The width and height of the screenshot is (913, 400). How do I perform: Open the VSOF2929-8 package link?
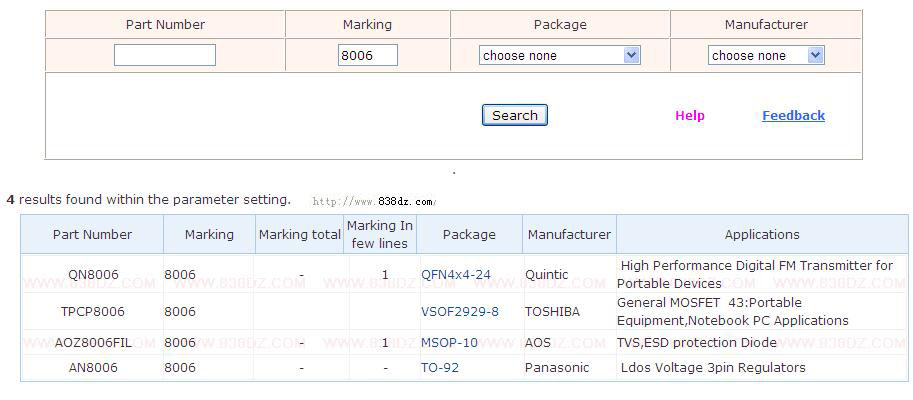459,312
